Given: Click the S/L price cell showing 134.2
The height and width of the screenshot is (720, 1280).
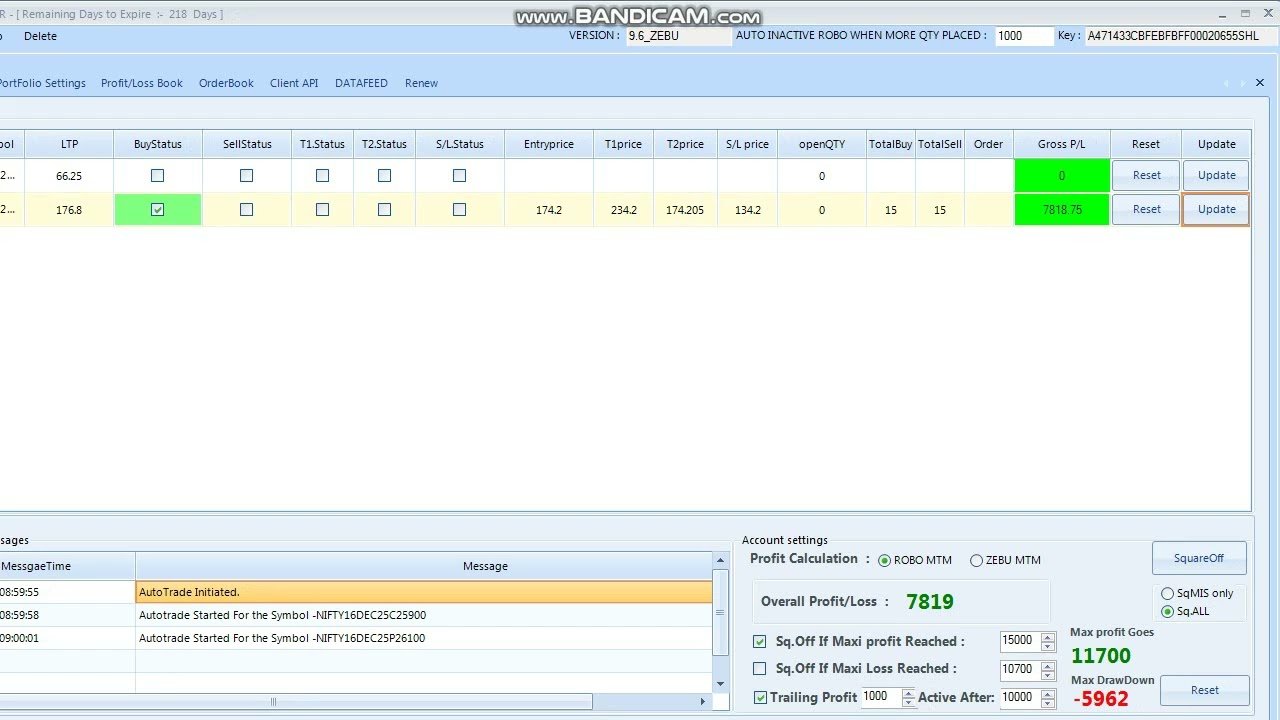Looking at the screenshot, I should pyautogui.click(x=747, y=210).
